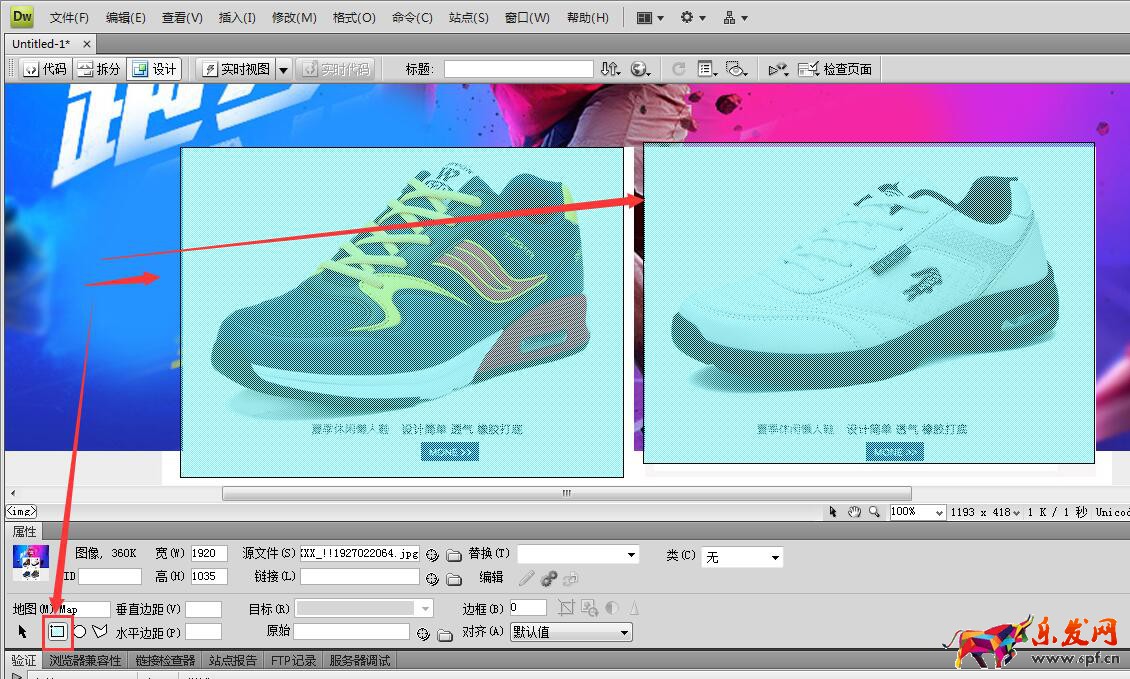Image resolution: width=1130 pixels, height=679 pixels.
Task: Toggle 实时视图 live view
Action: tap(237, 69)
